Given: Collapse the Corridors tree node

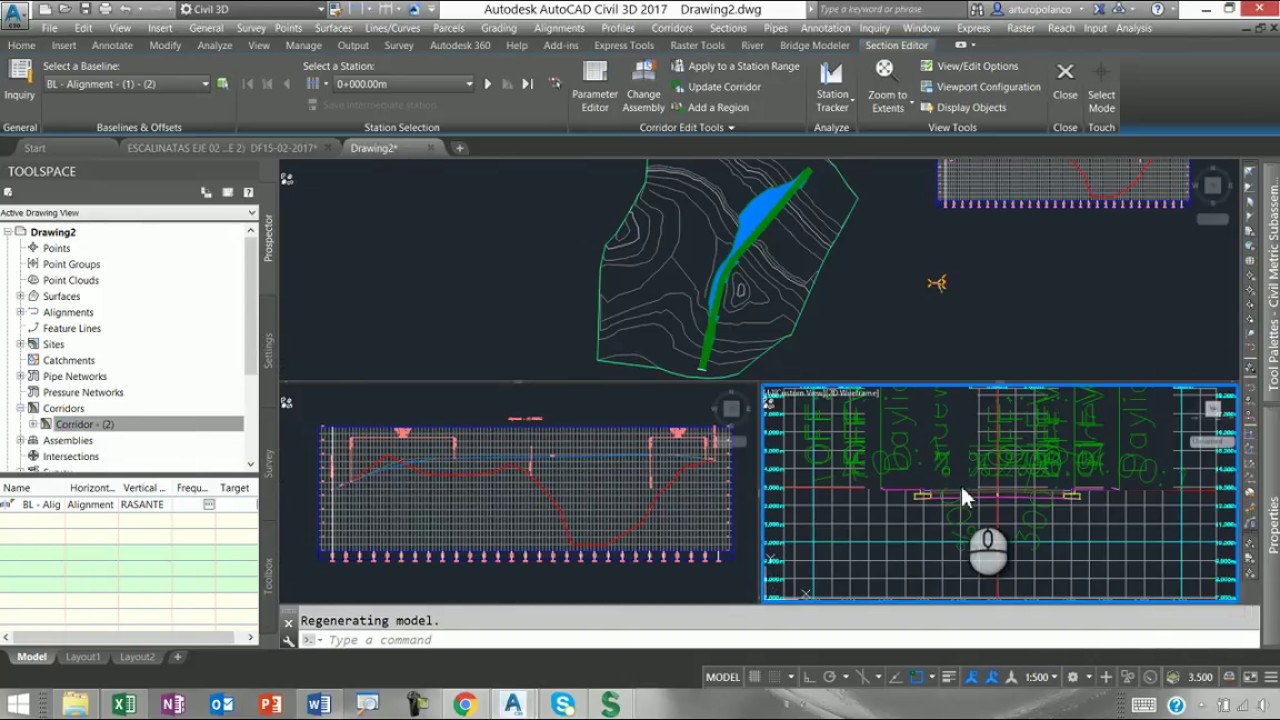Looking at the screenshot, I should click(x=20, y=408).
